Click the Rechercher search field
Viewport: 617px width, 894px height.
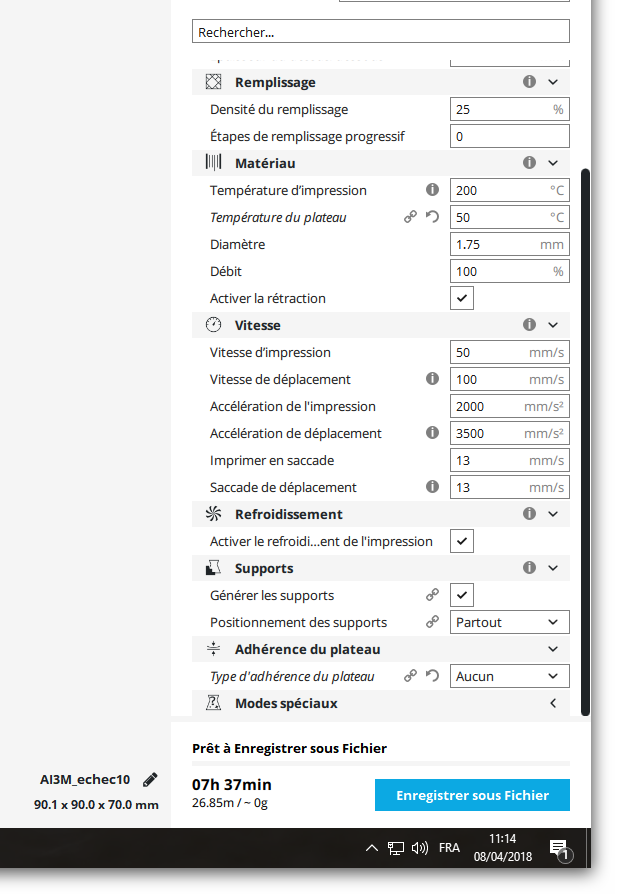coord(380,32)
